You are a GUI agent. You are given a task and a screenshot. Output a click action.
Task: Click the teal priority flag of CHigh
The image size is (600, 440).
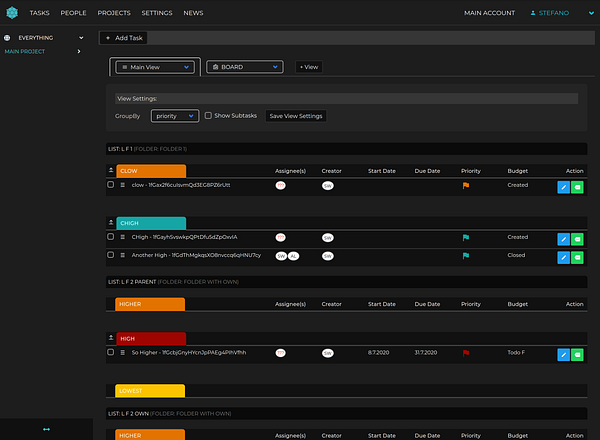(x=466, y=238)
